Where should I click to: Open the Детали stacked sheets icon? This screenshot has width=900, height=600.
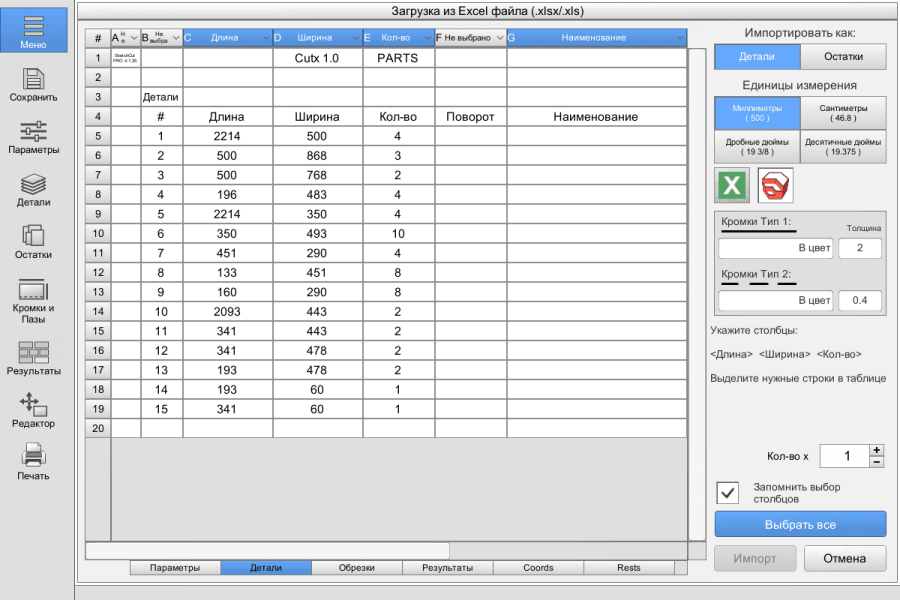[x=33, y=184]
